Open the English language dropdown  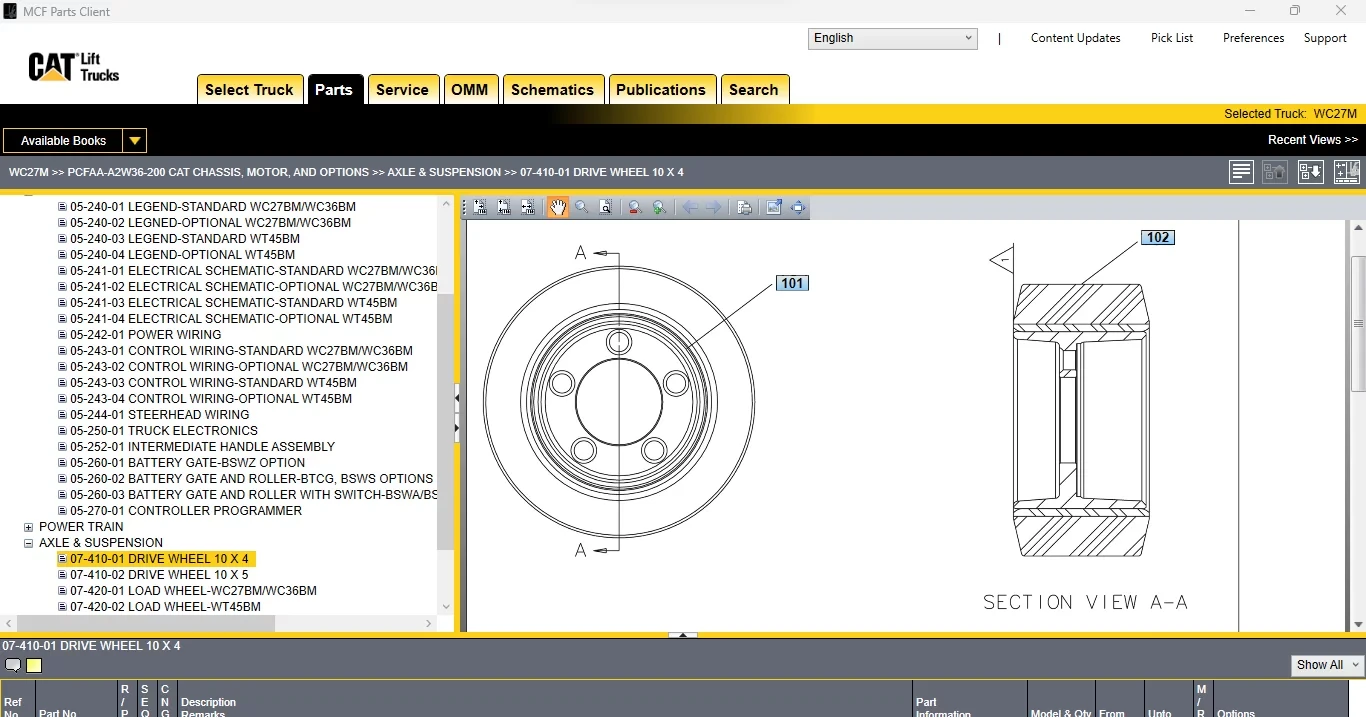[x=892, y=38]
